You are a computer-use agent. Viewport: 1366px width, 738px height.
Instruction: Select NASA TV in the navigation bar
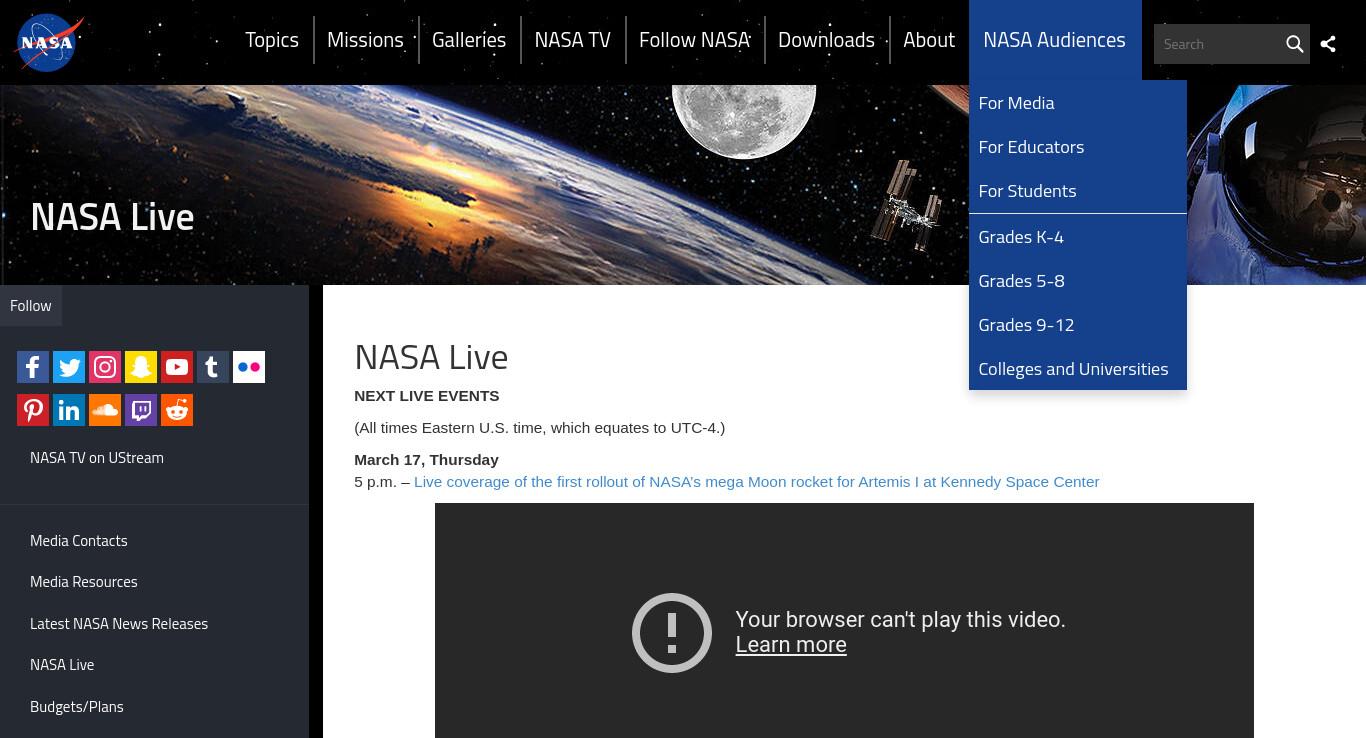(572, 40)
